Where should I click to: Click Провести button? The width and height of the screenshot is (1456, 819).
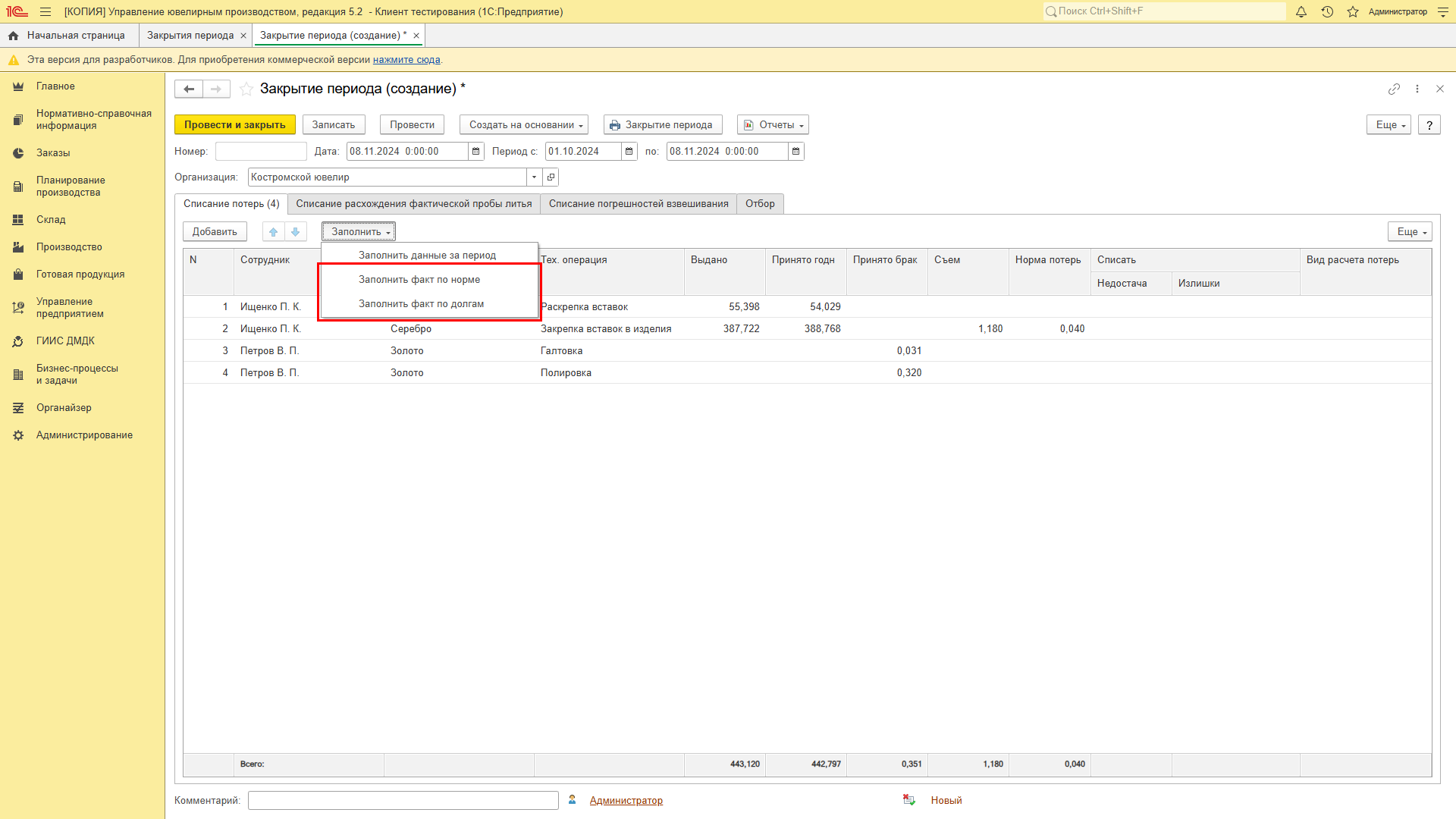click(x=413, y=125)
